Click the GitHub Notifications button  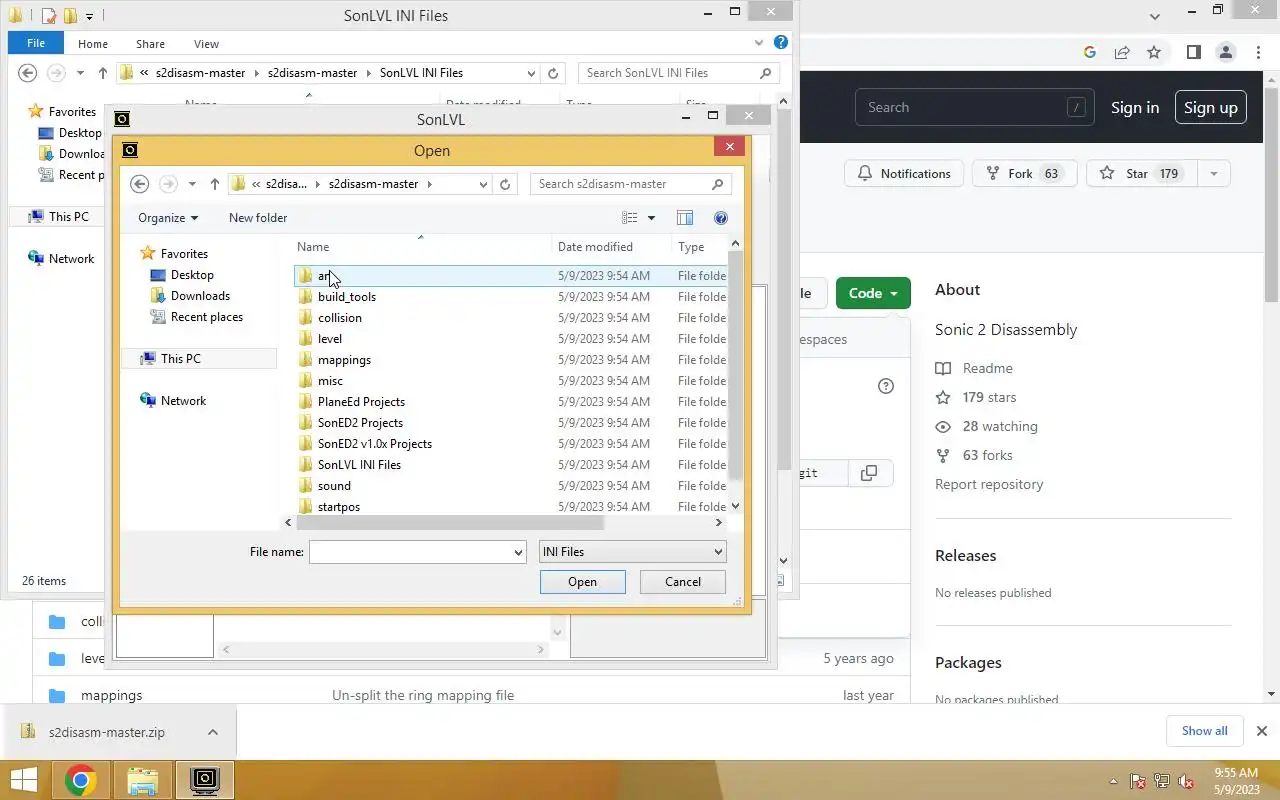[904, 174]
